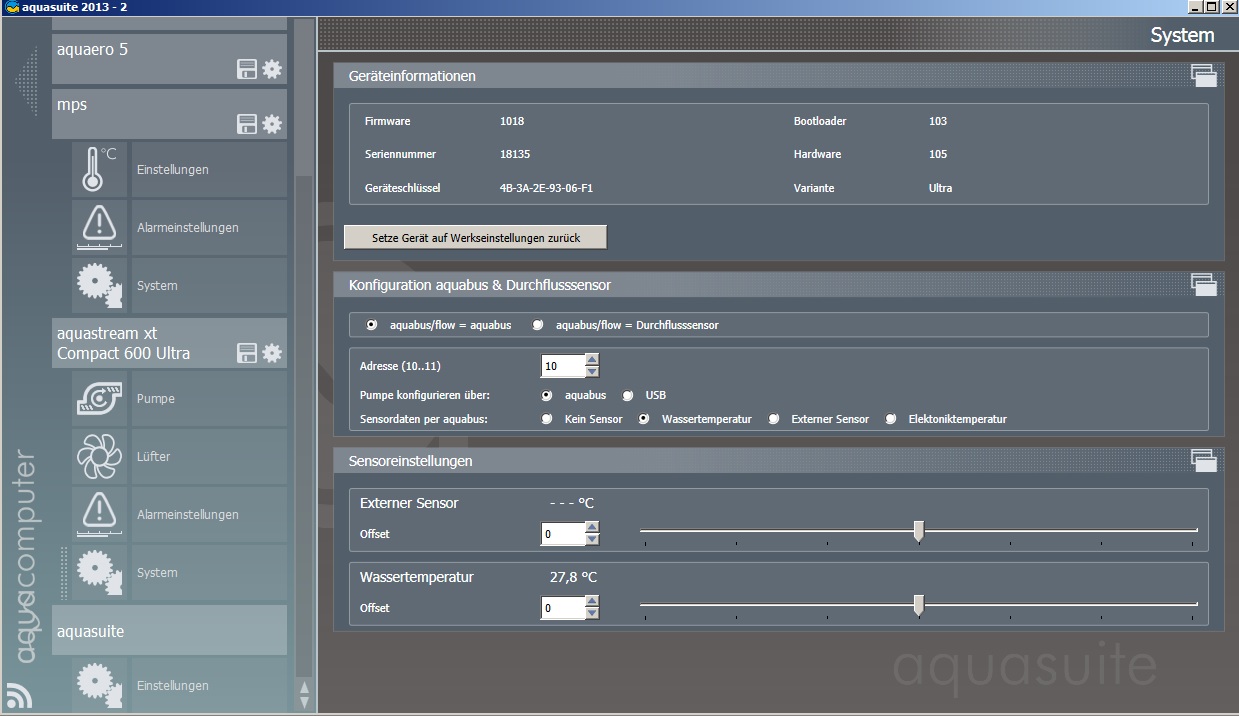Open the aquasuite section in sidebar
Viewport: 1239px width, 716px height.
click(169, 631)
